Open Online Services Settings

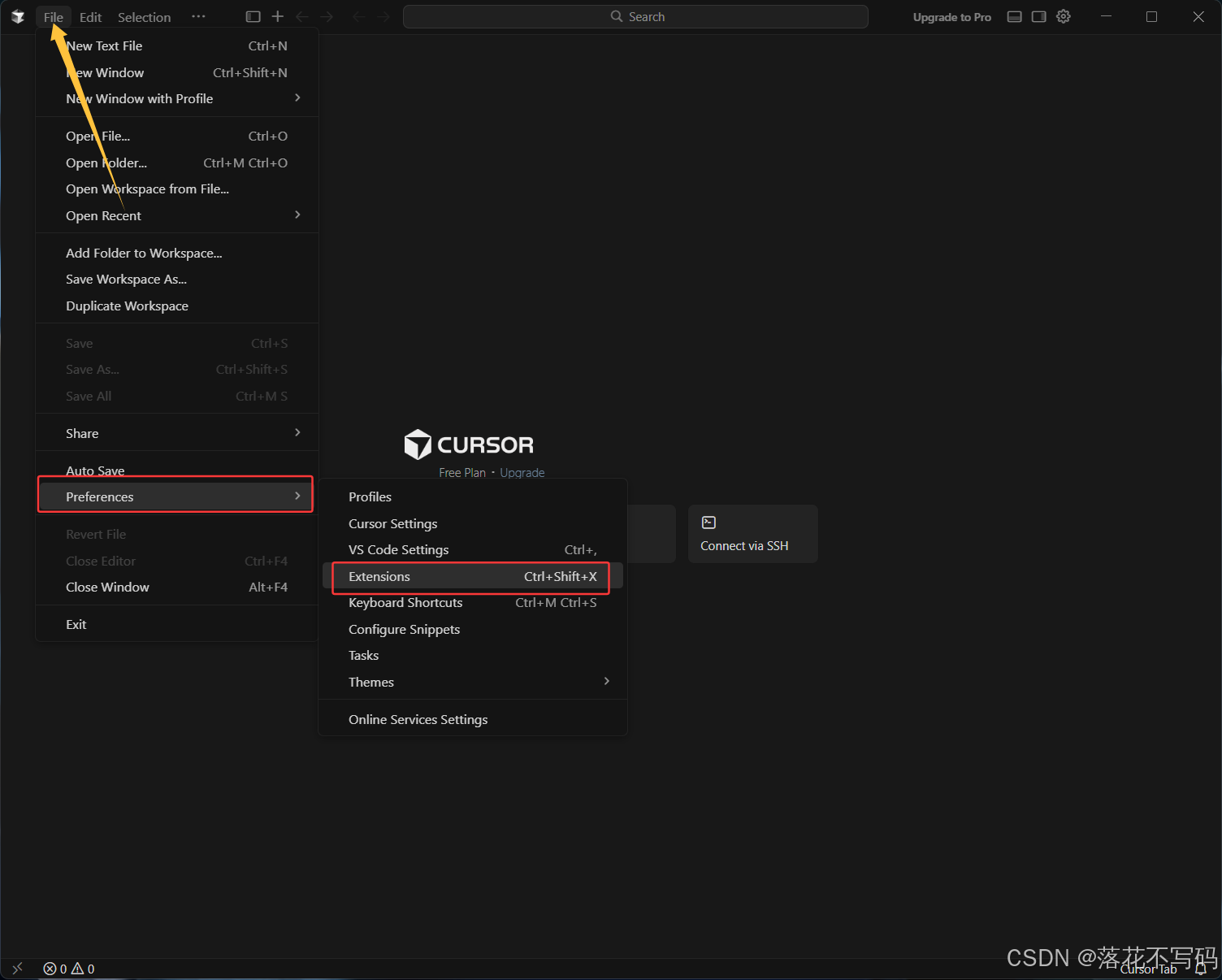coord(473,719)
